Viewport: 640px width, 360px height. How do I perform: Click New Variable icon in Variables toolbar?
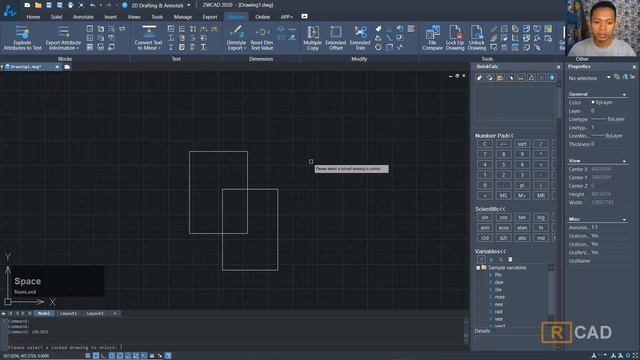coord(481,259)
